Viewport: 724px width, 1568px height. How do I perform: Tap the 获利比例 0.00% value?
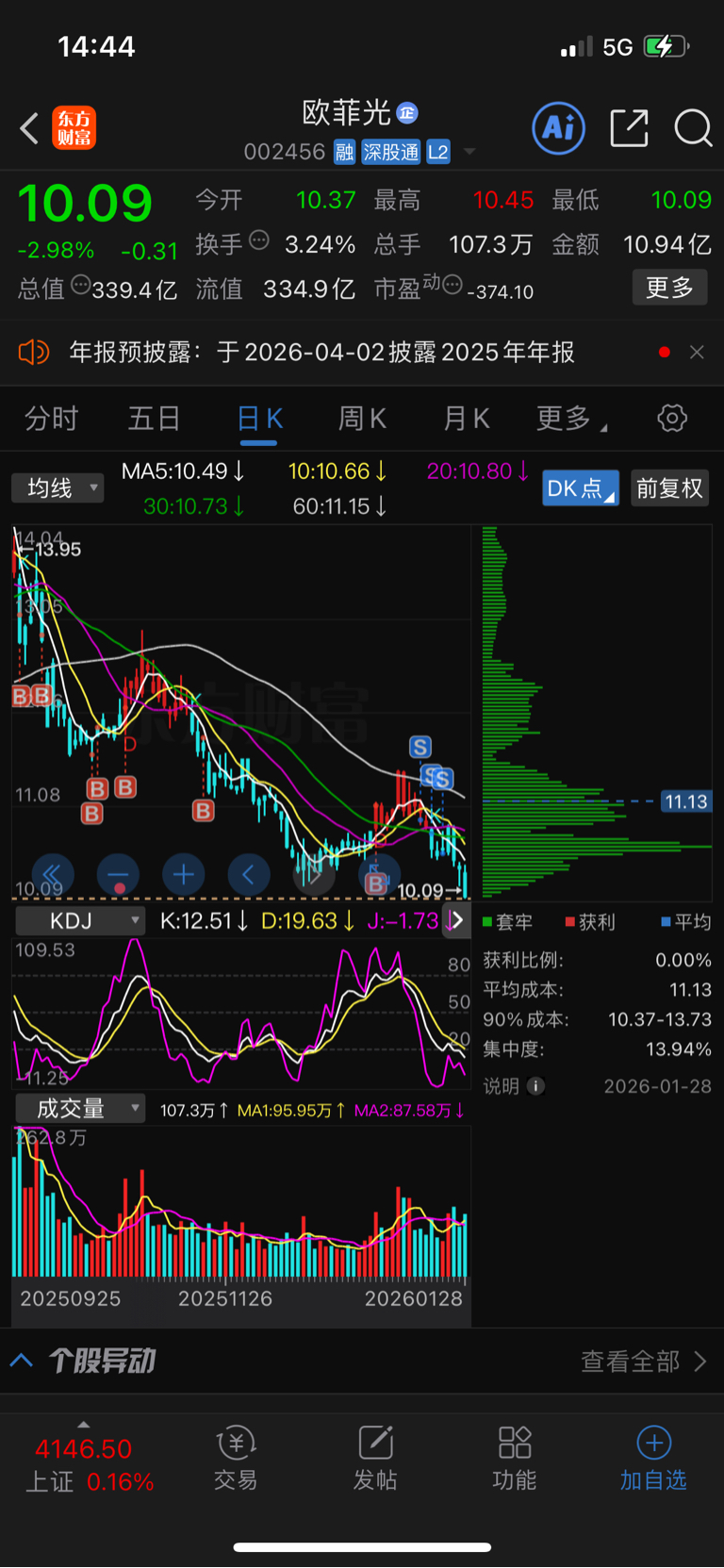coord(683,961)
